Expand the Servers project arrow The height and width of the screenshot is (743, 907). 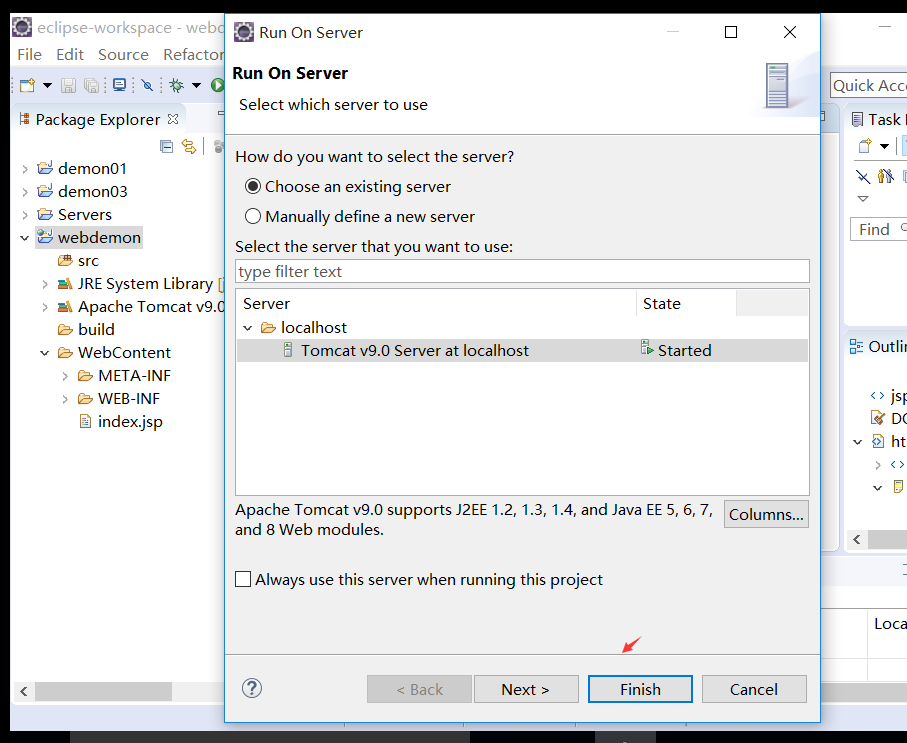25,215
